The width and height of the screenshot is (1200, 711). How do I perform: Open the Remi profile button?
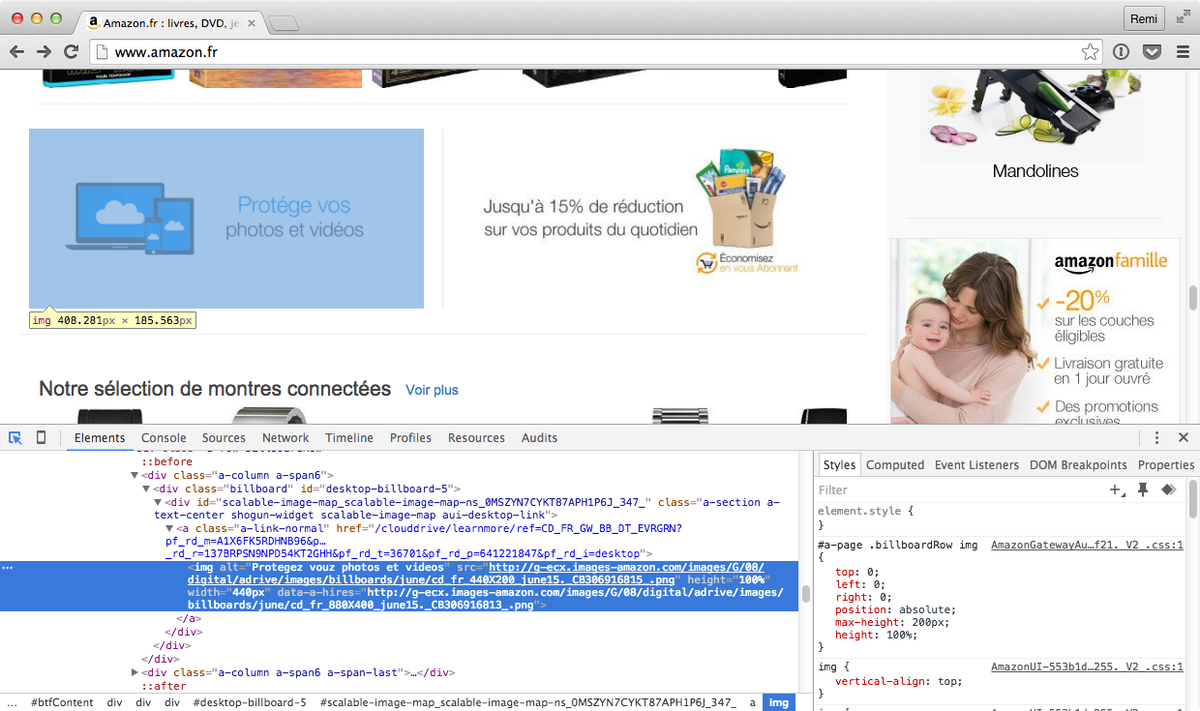coord(1143,19)
